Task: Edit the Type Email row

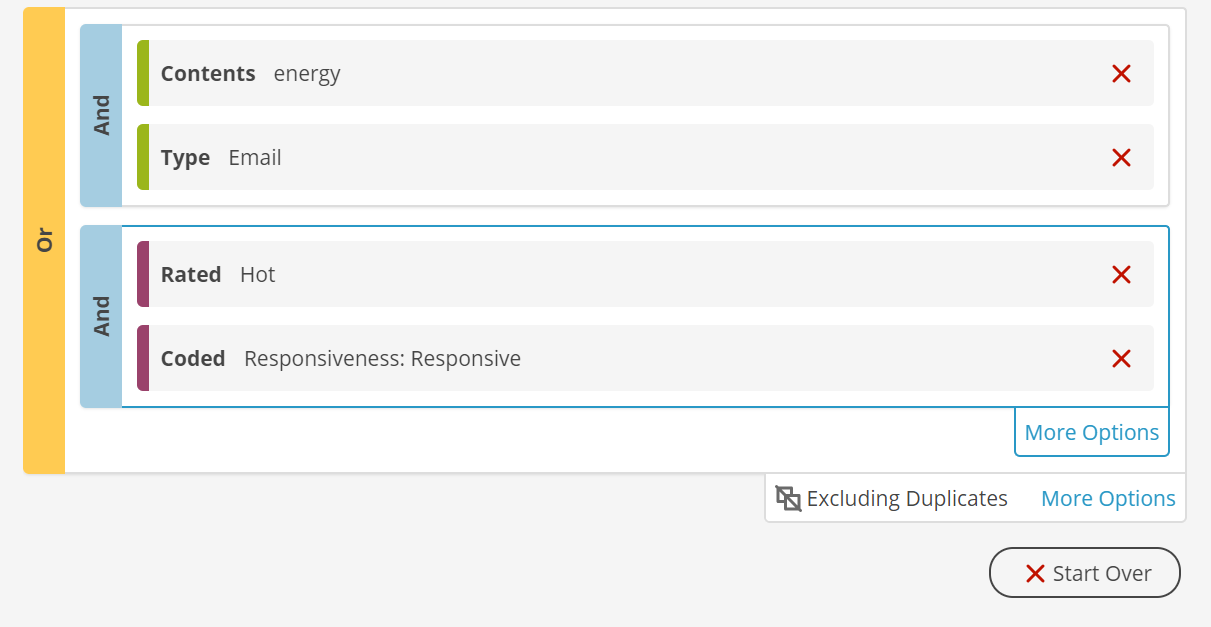Action: coord(645,157)
